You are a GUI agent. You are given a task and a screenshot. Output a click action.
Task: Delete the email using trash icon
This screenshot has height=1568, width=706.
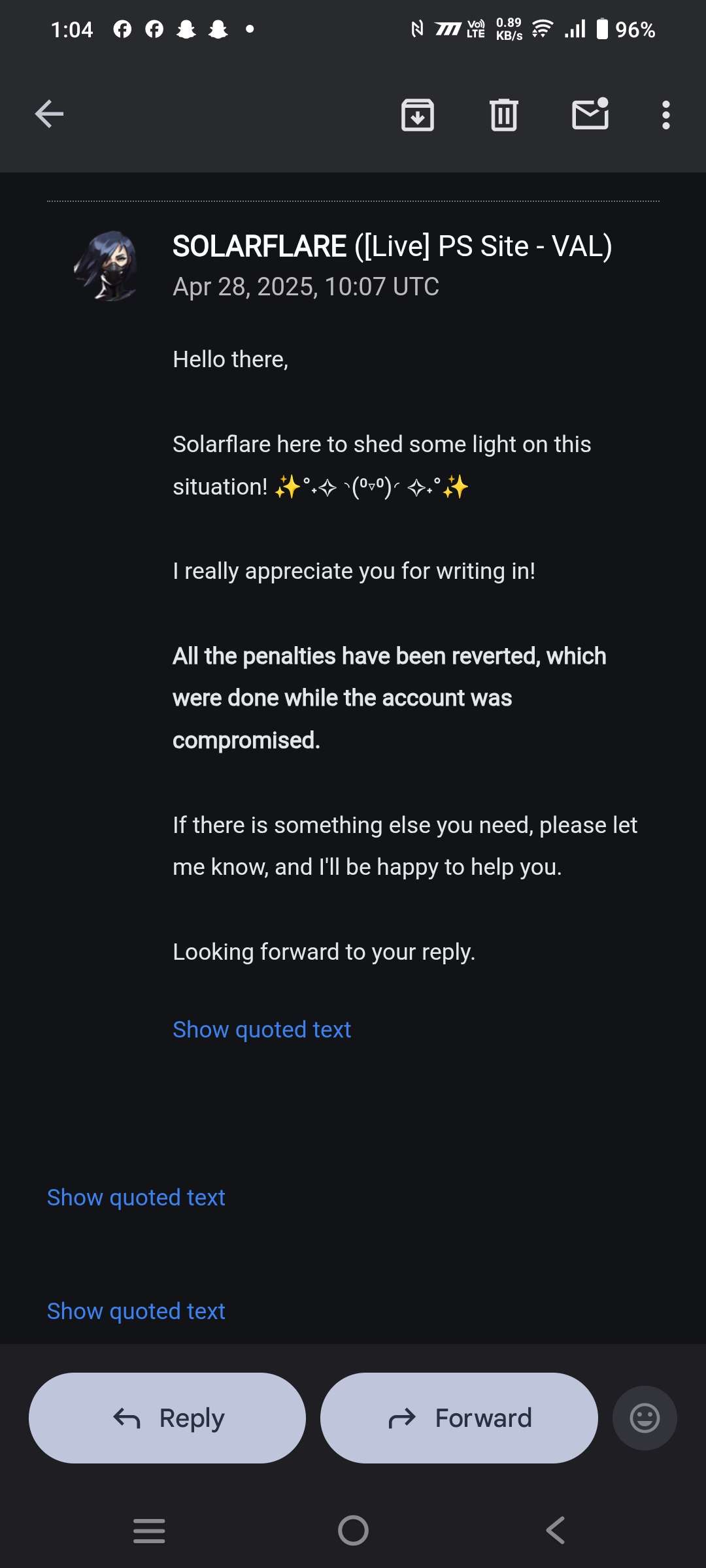(x=504, y=115)
